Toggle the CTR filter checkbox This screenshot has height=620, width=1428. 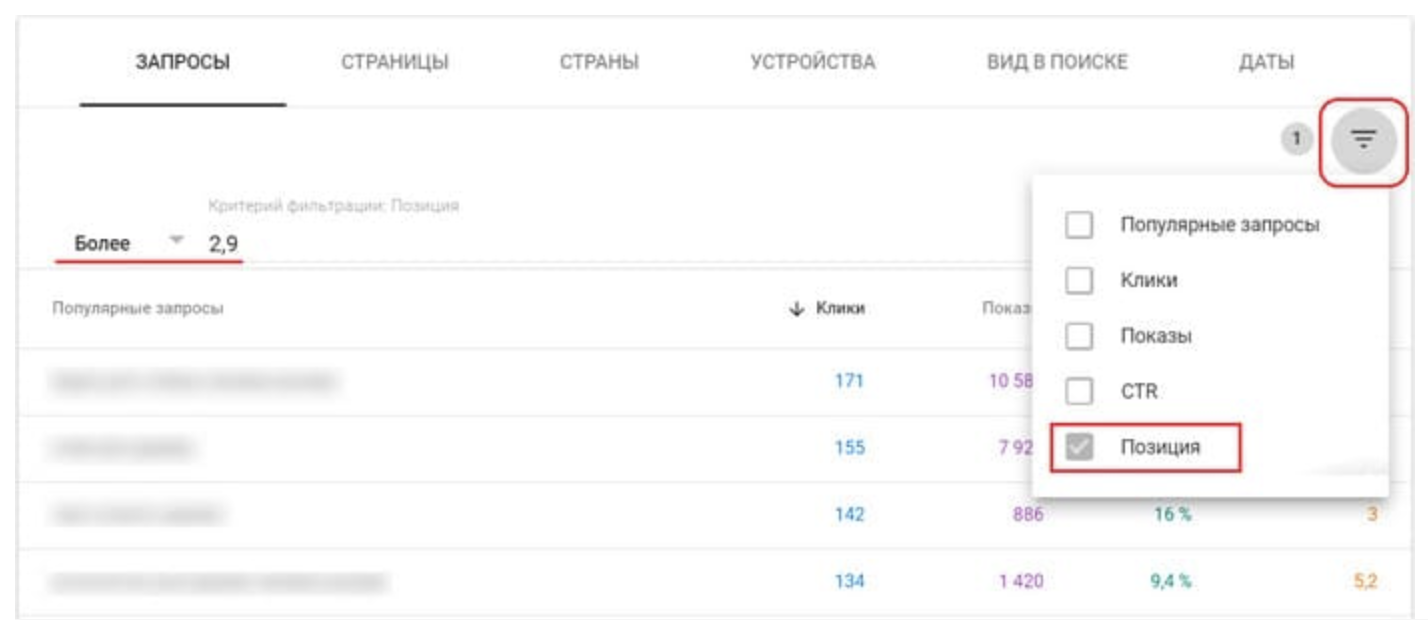tap(1079, 391)
